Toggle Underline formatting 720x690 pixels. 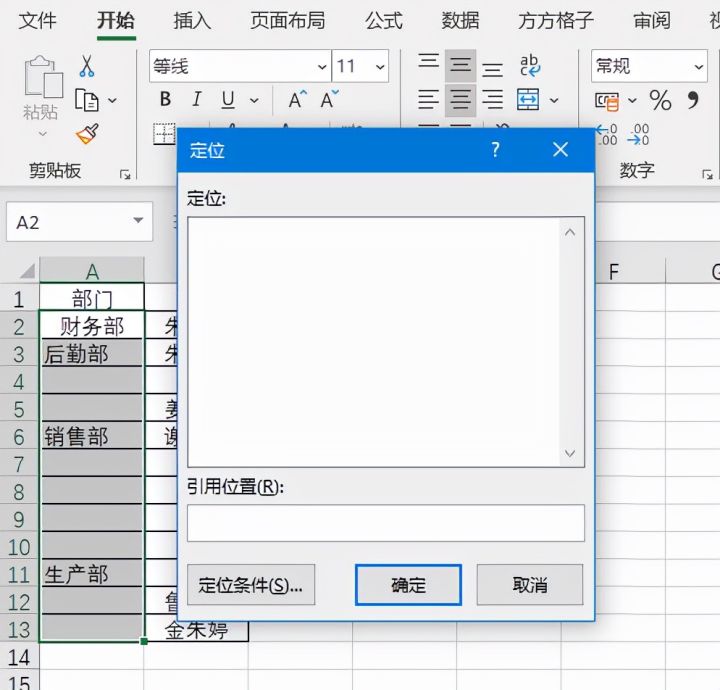click(228, 100)
